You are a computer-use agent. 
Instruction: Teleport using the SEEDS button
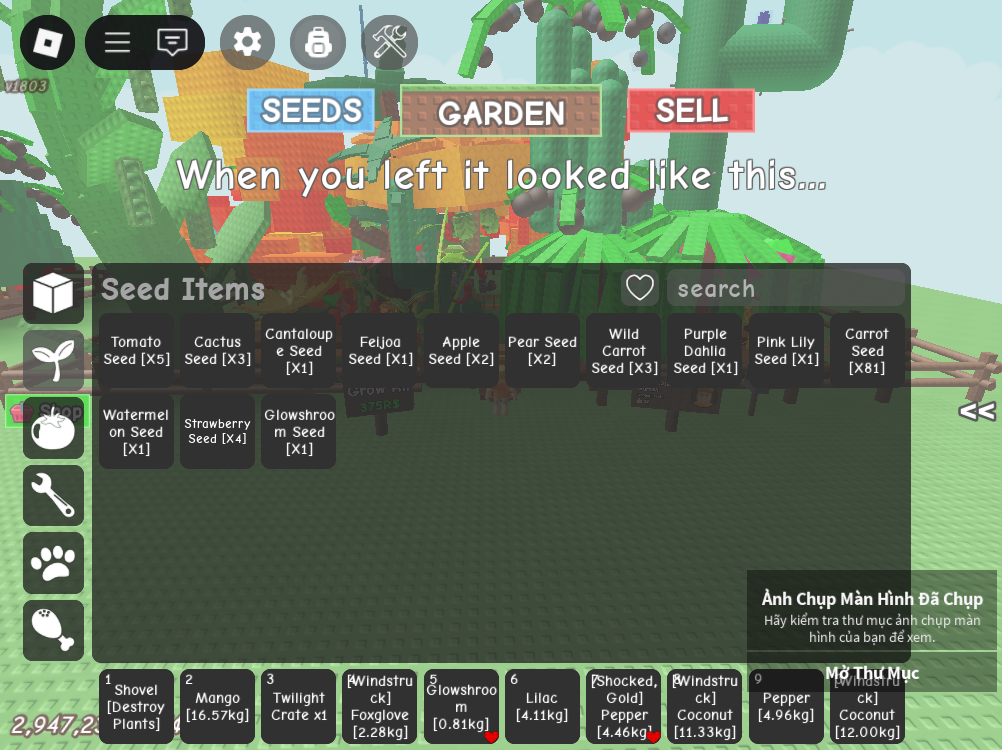(x=311, y=111)
